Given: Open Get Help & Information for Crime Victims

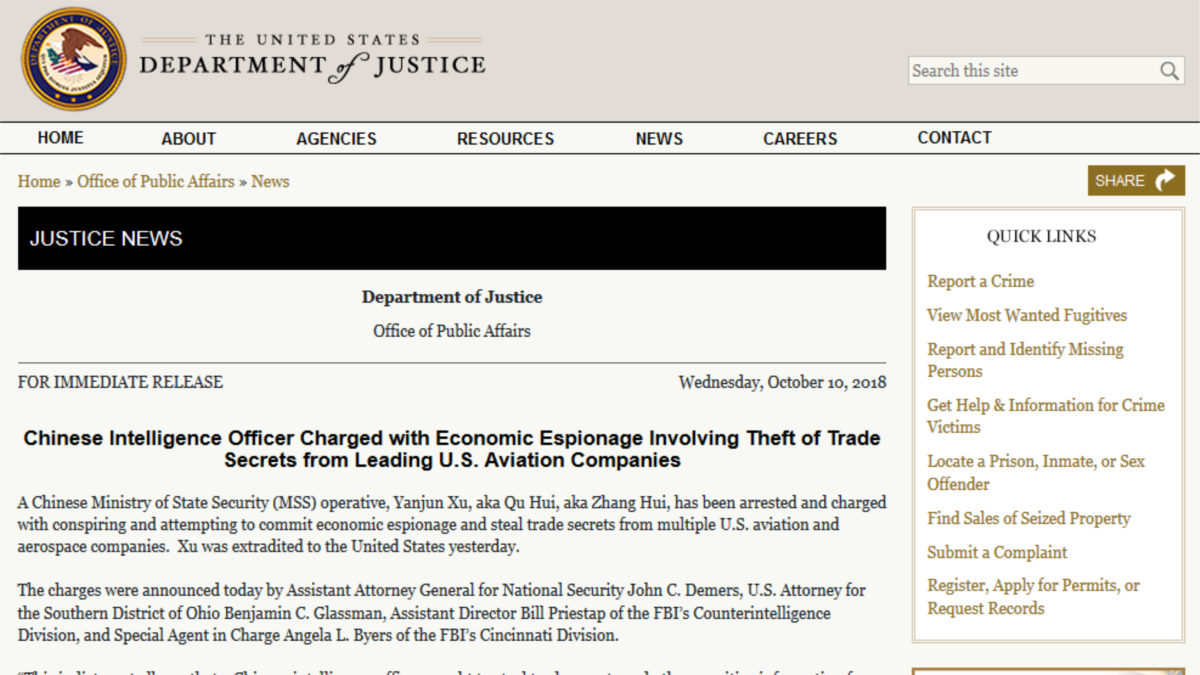Looking at the screenshot, I should [1046, 416].
